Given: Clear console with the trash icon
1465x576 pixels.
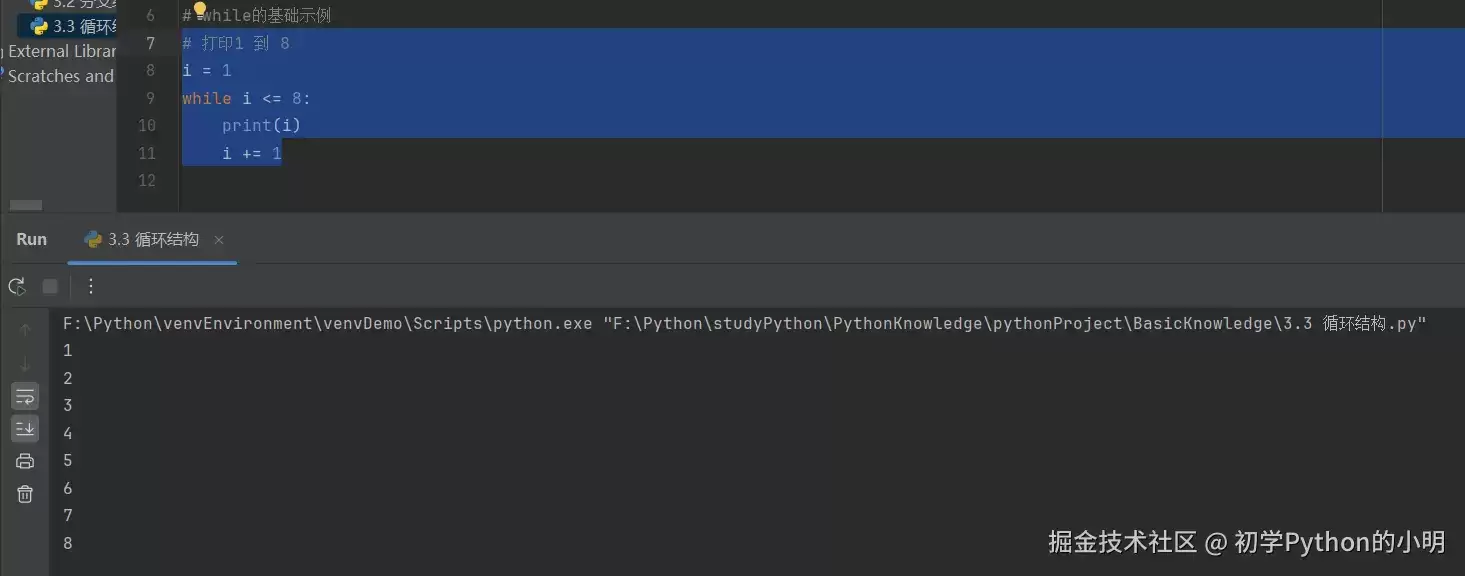Looking at the screenshot, I should coord(25,494).
